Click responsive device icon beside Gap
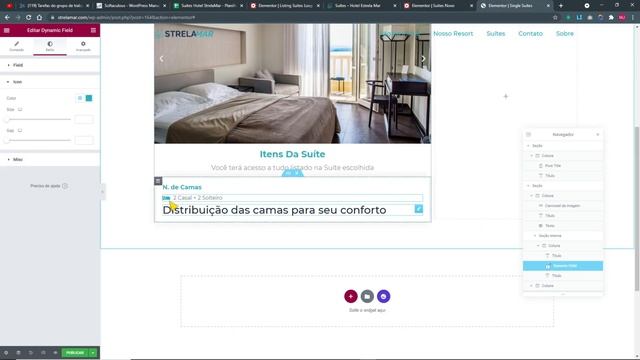 point(20,130)
